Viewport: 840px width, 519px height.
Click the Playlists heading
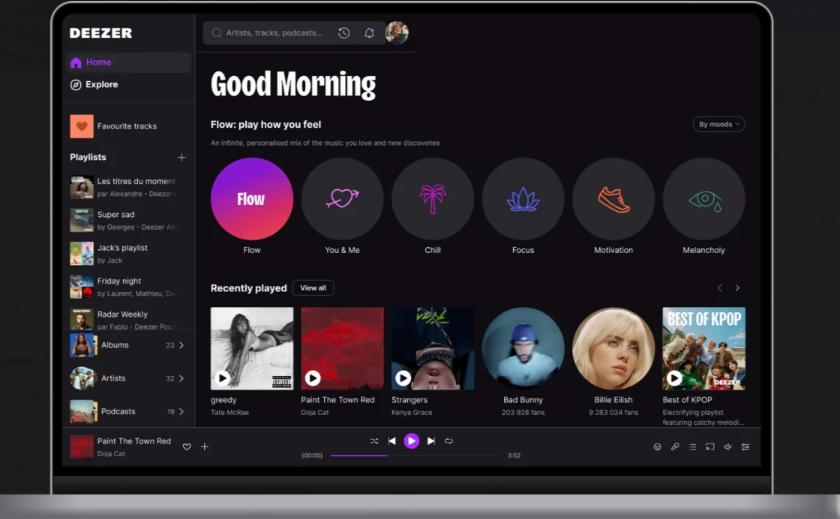click(88, 157)
